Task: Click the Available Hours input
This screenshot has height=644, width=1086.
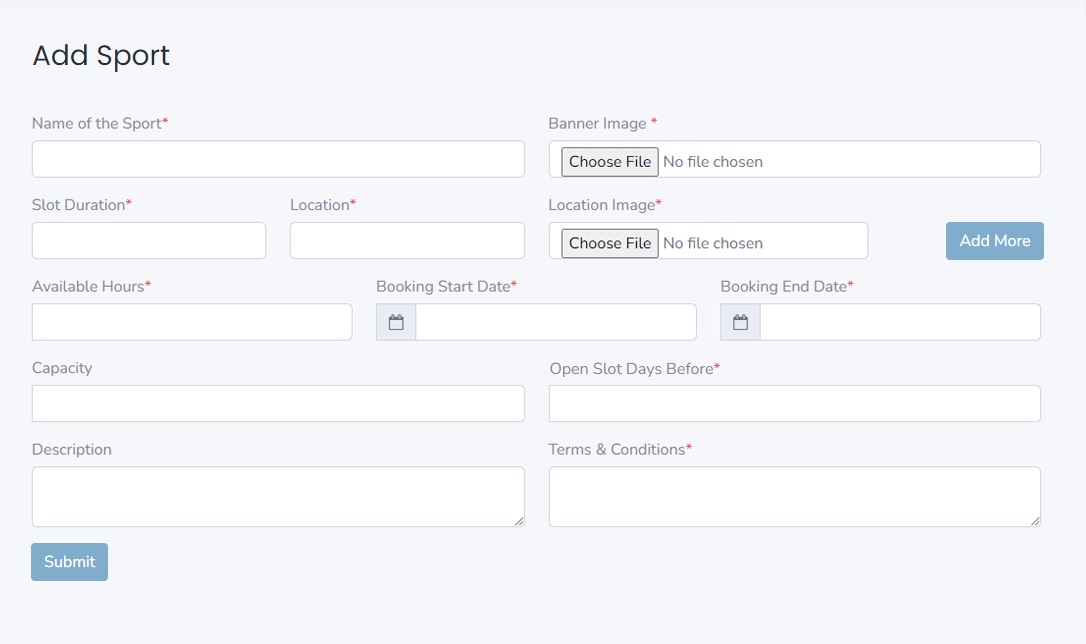Action: (192, 322)
